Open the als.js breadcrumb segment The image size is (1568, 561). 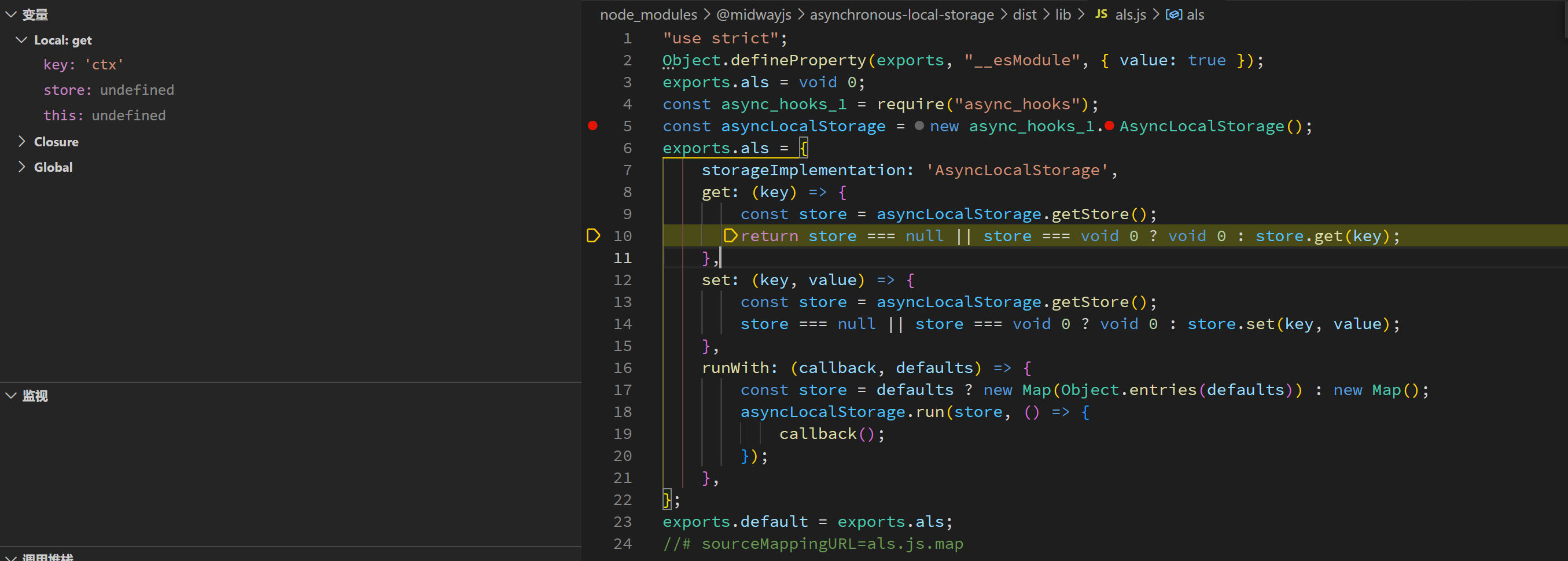click(x=1131, y=14)
